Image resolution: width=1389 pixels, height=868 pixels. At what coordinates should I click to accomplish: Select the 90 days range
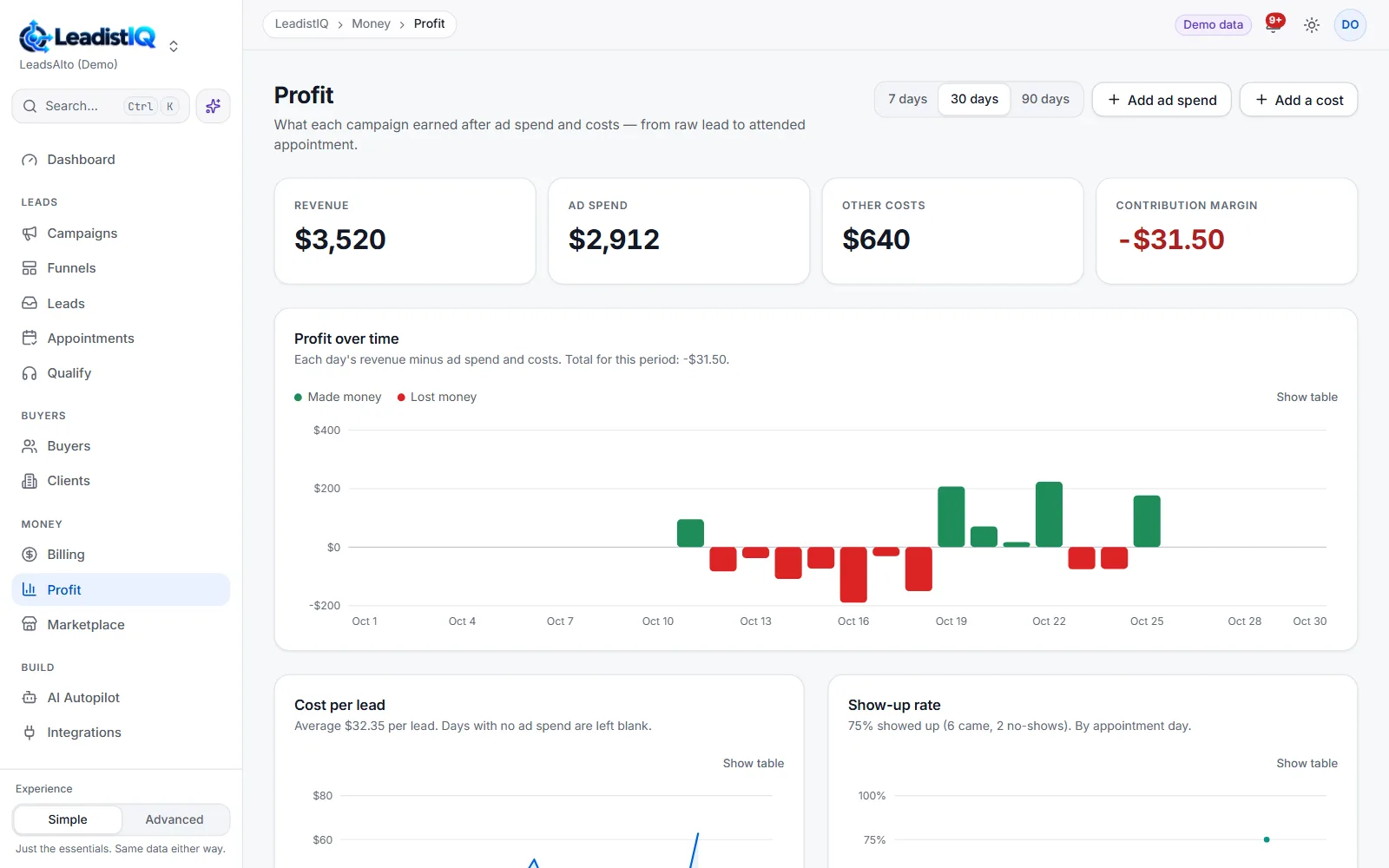(1045, 99)
